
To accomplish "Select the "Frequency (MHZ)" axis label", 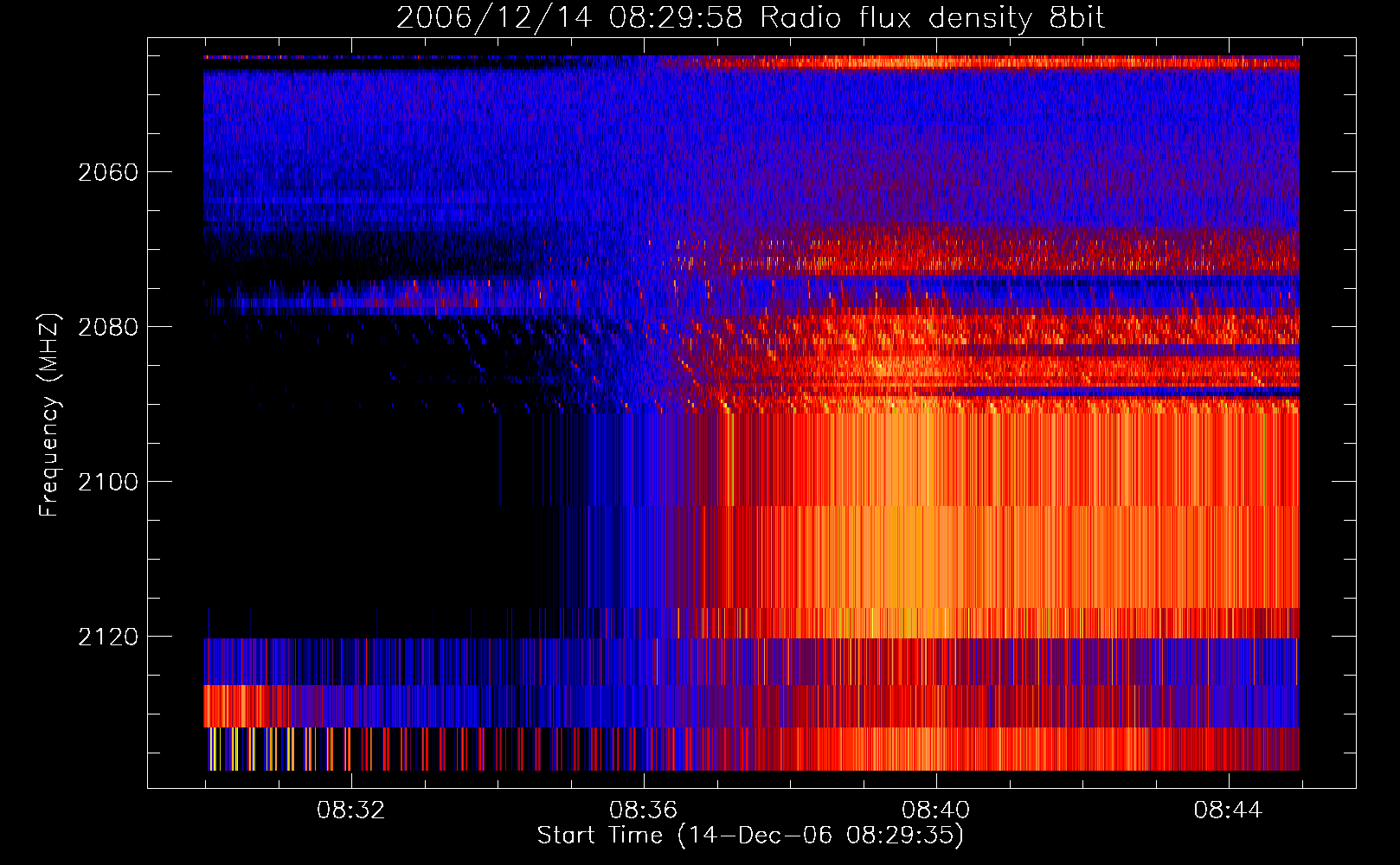I will click(50, 415).
